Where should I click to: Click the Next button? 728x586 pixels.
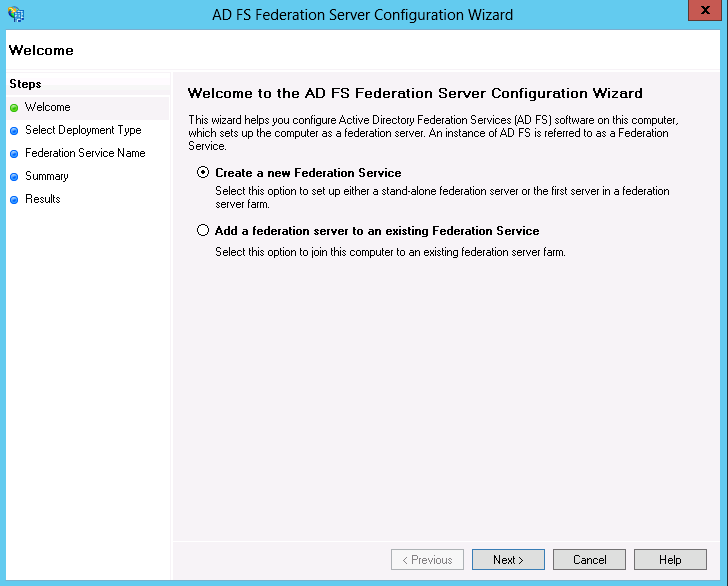click(508, 560)
